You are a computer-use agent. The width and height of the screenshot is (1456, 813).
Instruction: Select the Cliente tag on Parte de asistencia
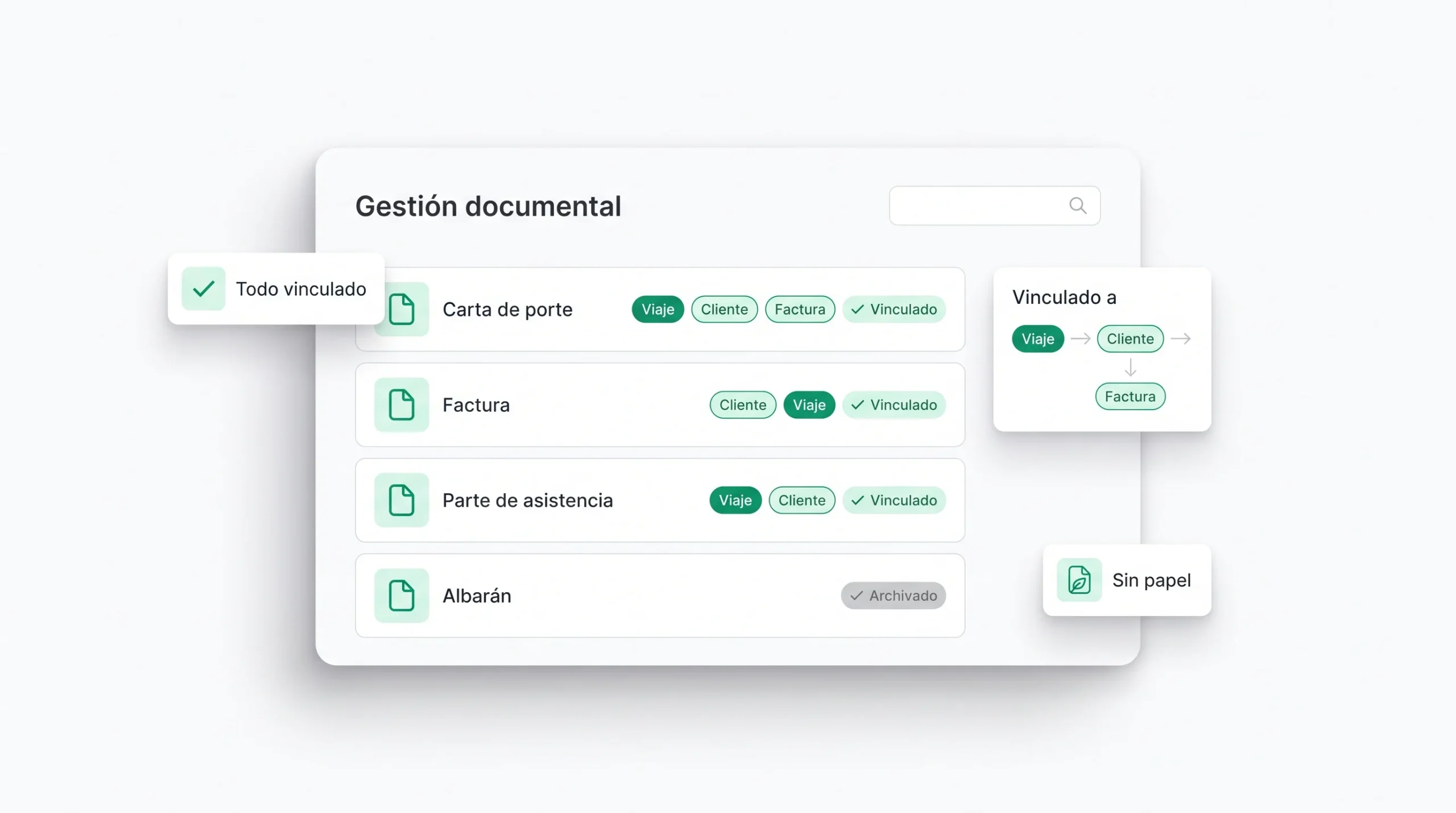tap(802, 500)
